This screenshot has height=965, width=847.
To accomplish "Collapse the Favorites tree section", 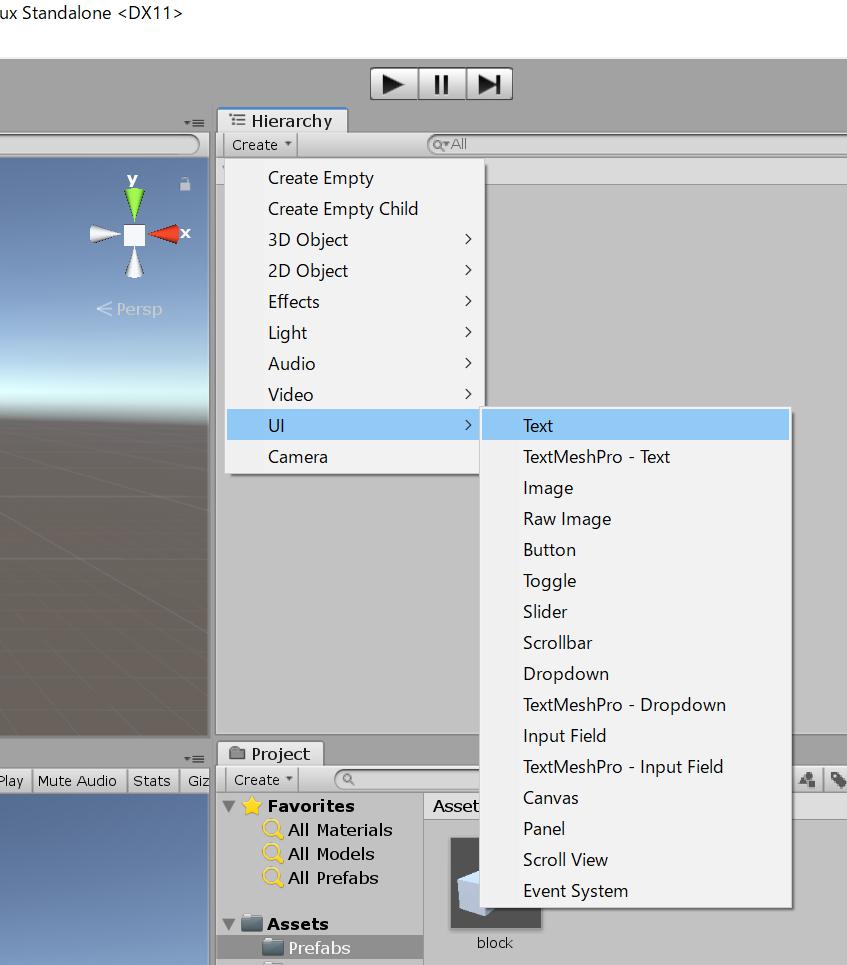I will (x=229, y=806).
